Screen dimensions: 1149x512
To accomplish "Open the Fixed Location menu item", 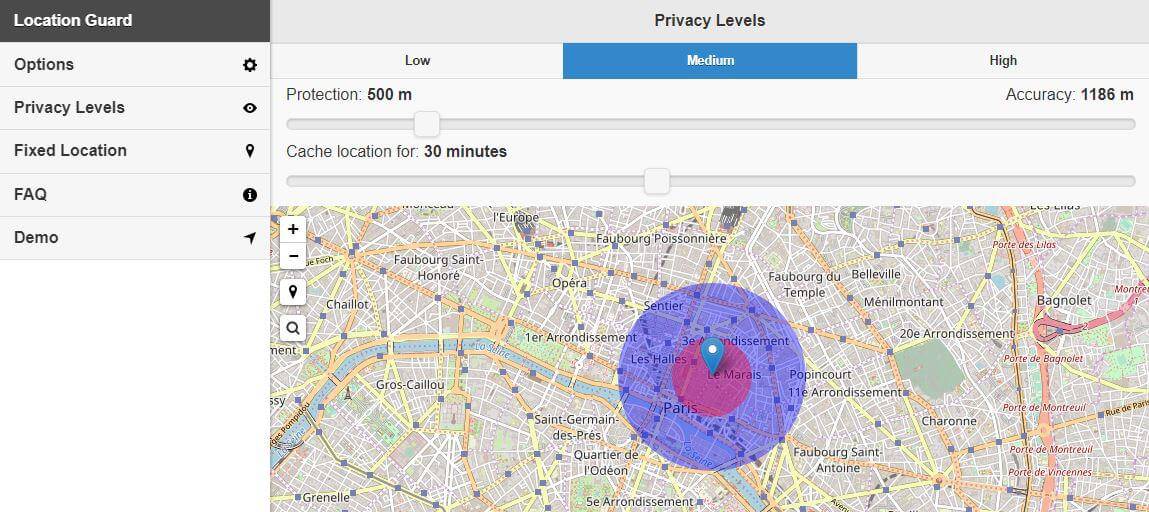I will click(135, 151).
